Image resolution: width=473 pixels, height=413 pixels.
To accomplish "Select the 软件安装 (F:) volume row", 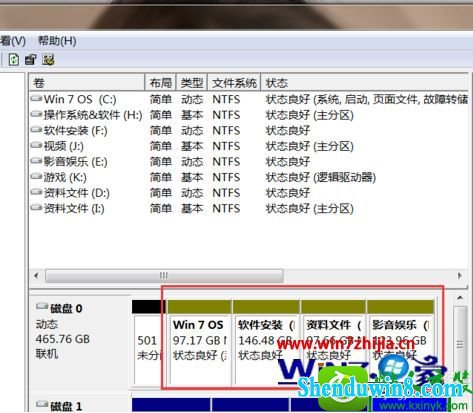I will (249, 131).
